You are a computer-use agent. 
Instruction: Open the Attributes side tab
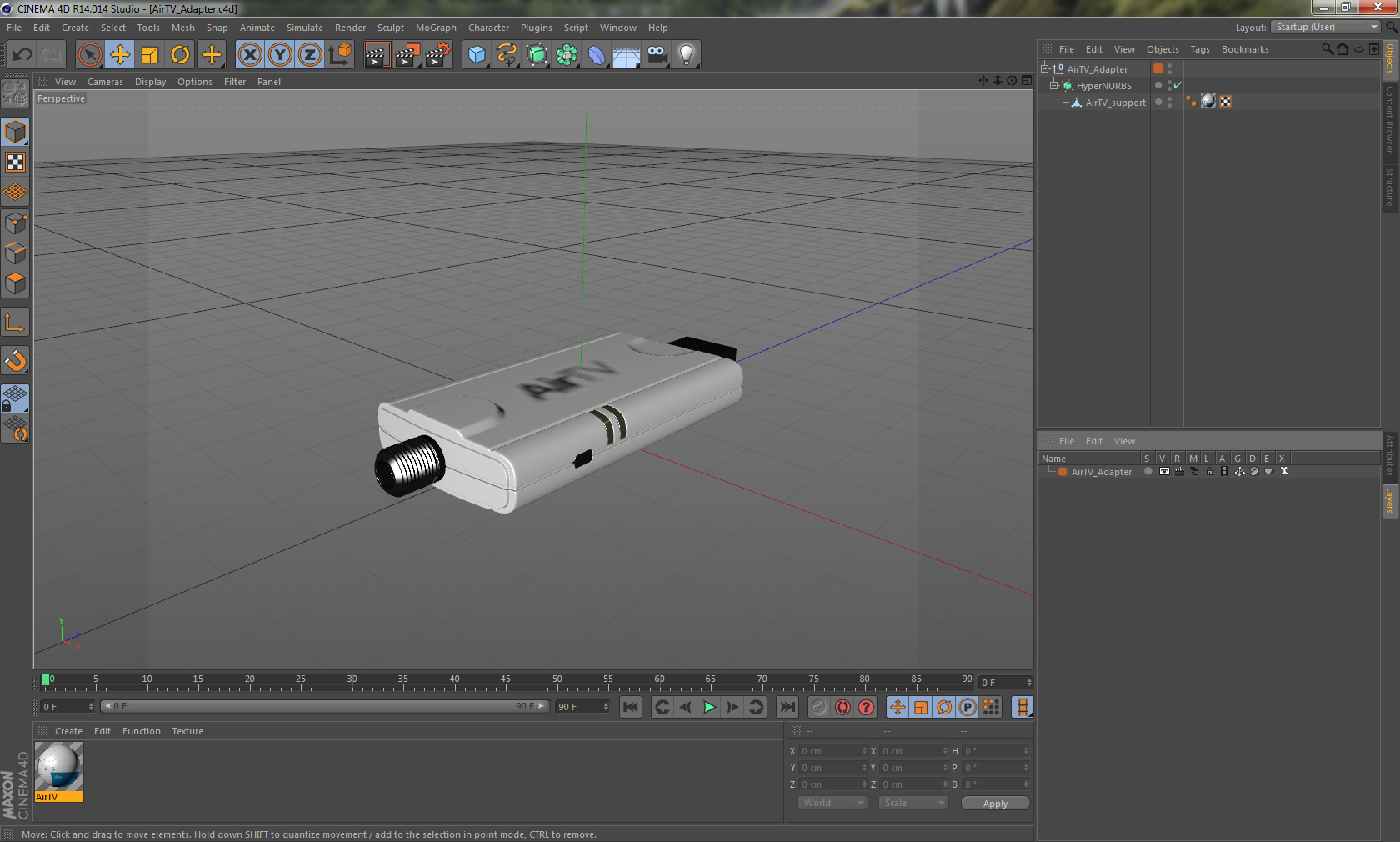click(1390, 455)
